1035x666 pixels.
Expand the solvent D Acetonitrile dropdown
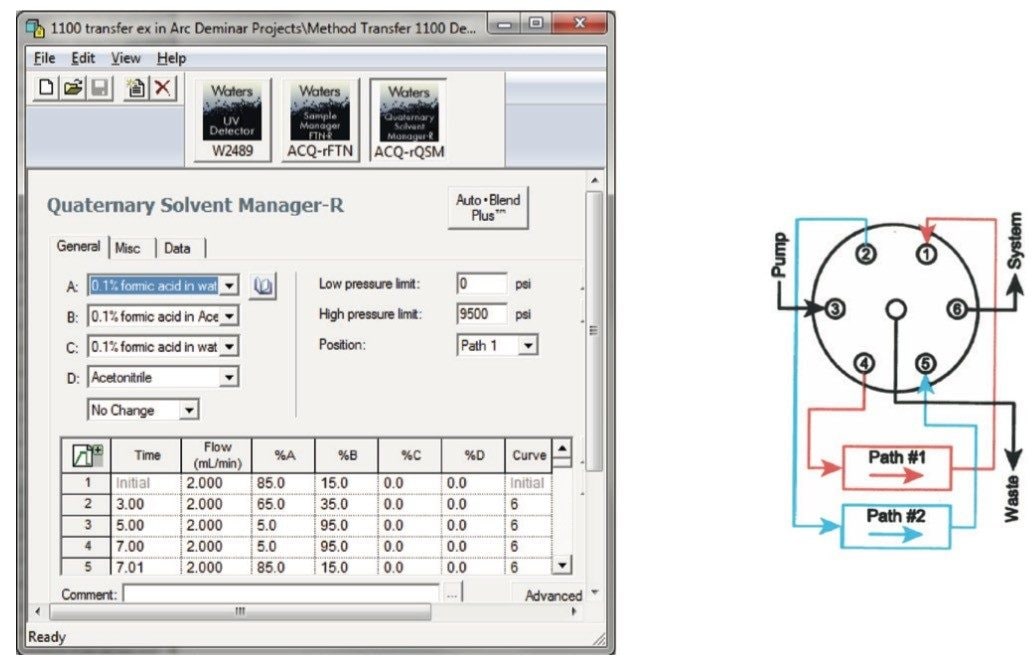coord(229,378)
